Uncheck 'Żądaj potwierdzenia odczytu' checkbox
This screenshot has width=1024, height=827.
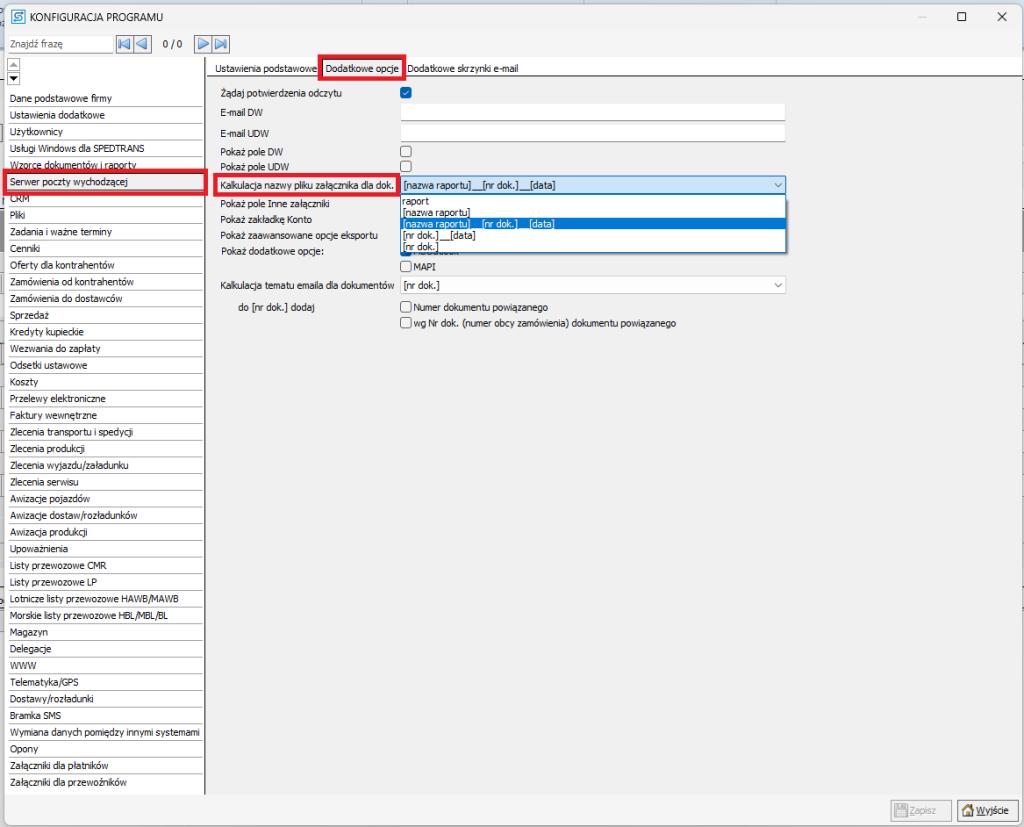406,93
